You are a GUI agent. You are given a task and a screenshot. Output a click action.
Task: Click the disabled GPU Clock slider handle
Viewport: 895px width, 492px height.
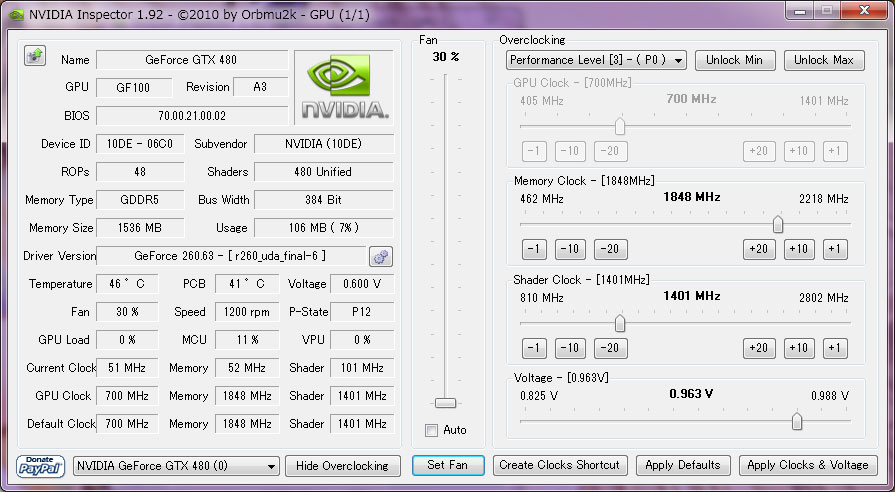[x=620, y=126]
